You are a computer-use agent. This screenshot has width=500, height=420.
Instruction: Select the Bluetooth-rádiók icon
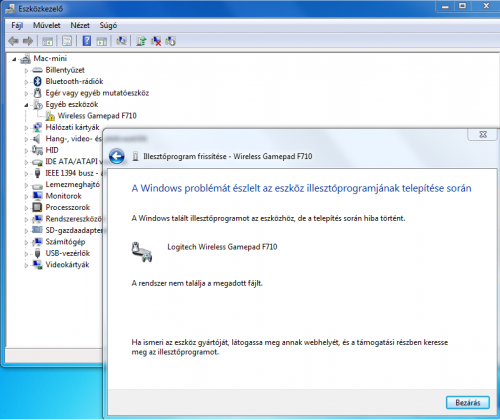point(37,81)
